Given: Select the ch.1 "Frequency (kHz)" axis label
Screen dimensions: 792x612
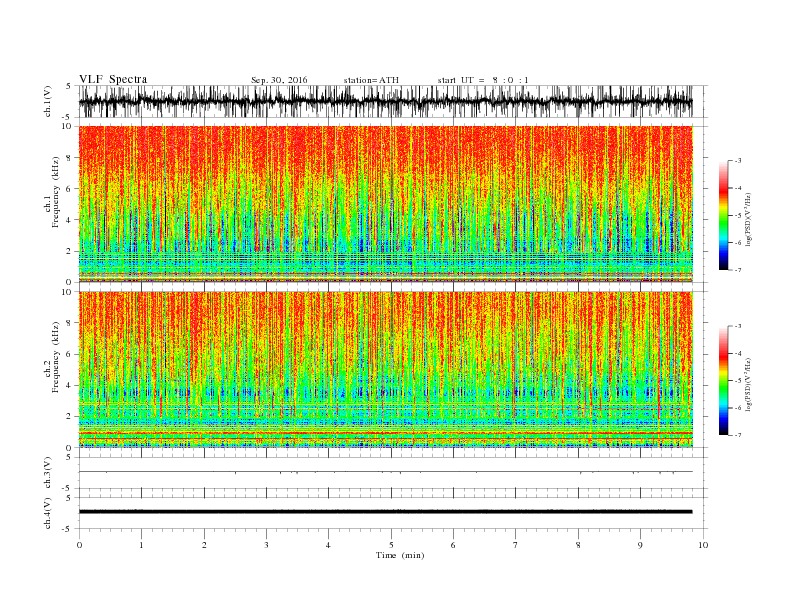Looking at the screenshot, I should [x=56, y=192].
